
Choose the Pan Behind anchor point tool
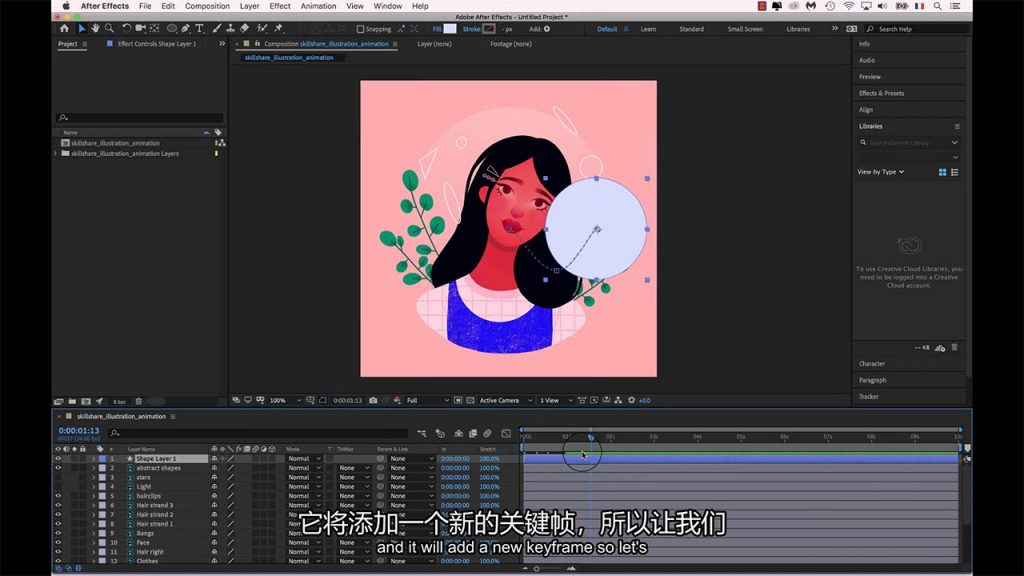pos(155,29)
